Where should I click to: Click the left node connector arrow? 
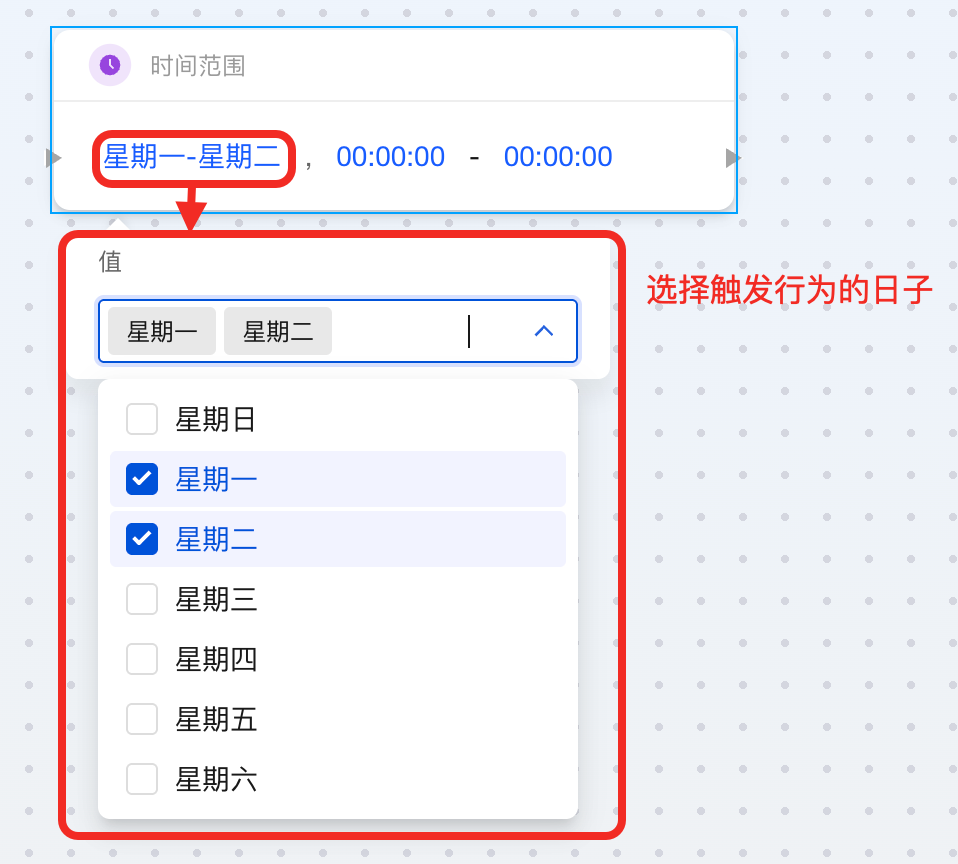(x=54, y=158)
